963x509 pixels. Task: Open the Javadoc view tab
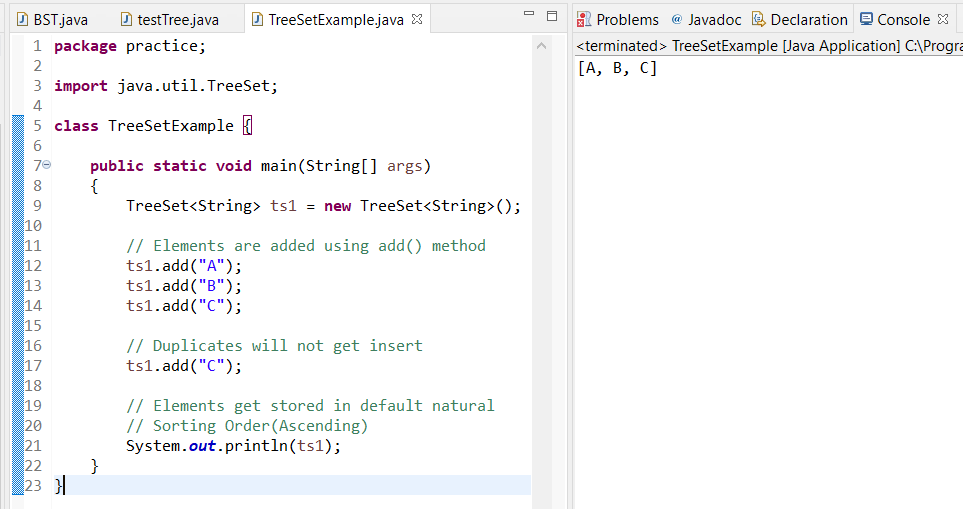pyautogui.click(x=707, y=20)
